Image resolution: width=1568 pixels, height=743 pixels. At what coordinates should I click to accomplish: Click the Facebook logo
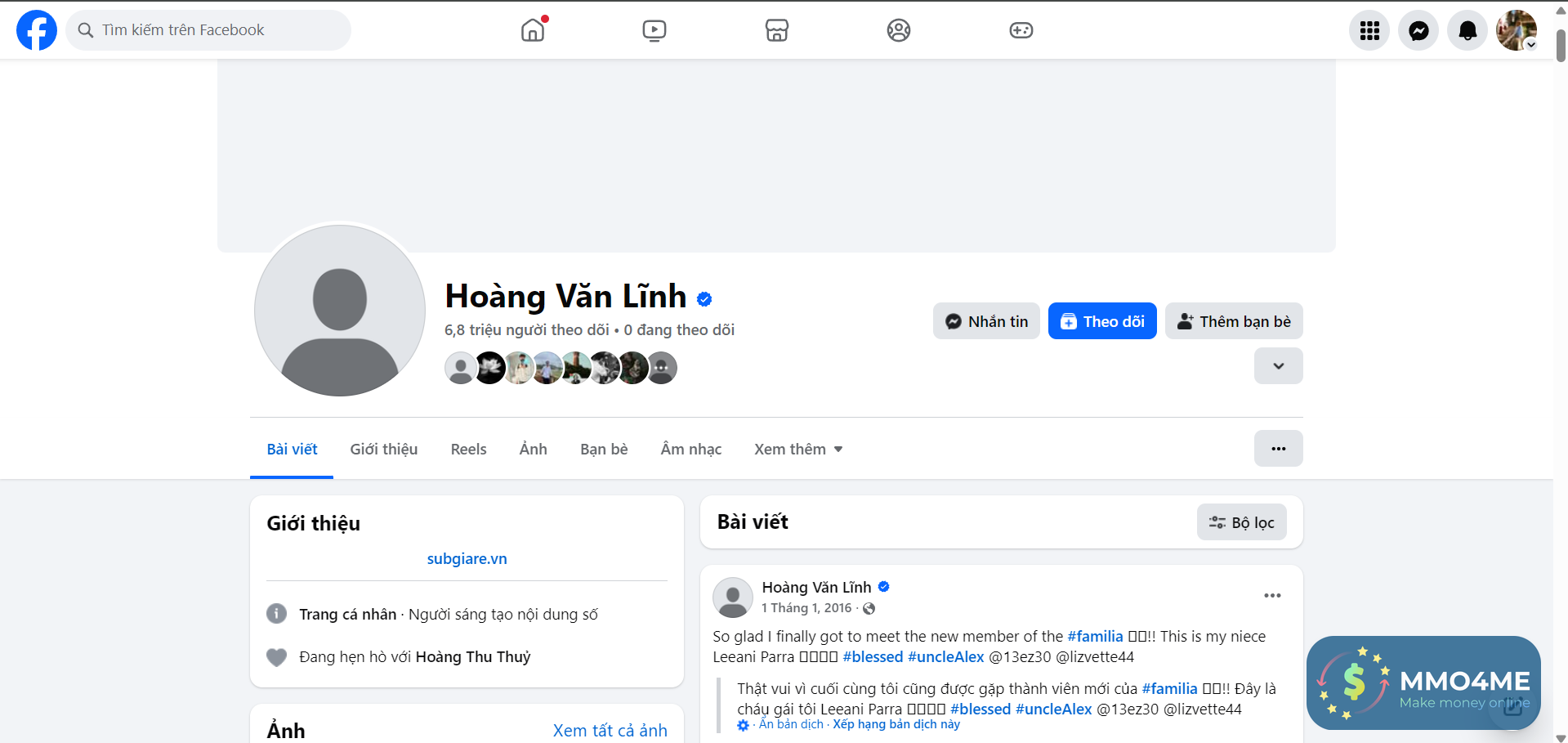pyautogui.click(x=37, y=30)
